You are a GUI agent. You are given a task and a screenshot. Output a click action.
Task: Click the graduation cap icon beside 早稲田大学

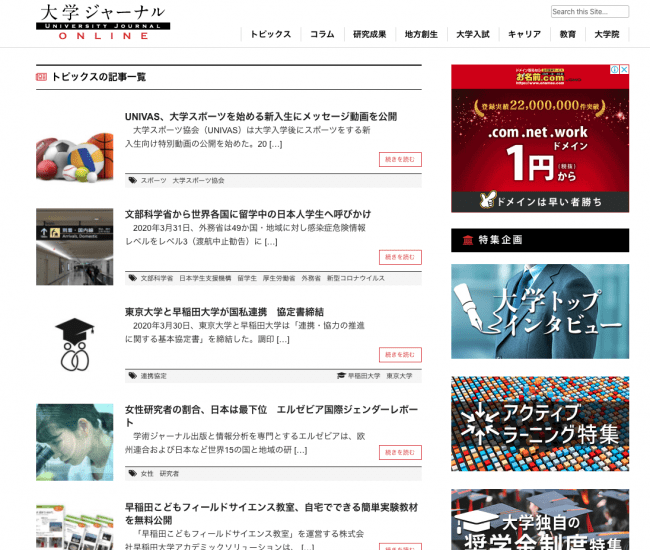point(341,376)
